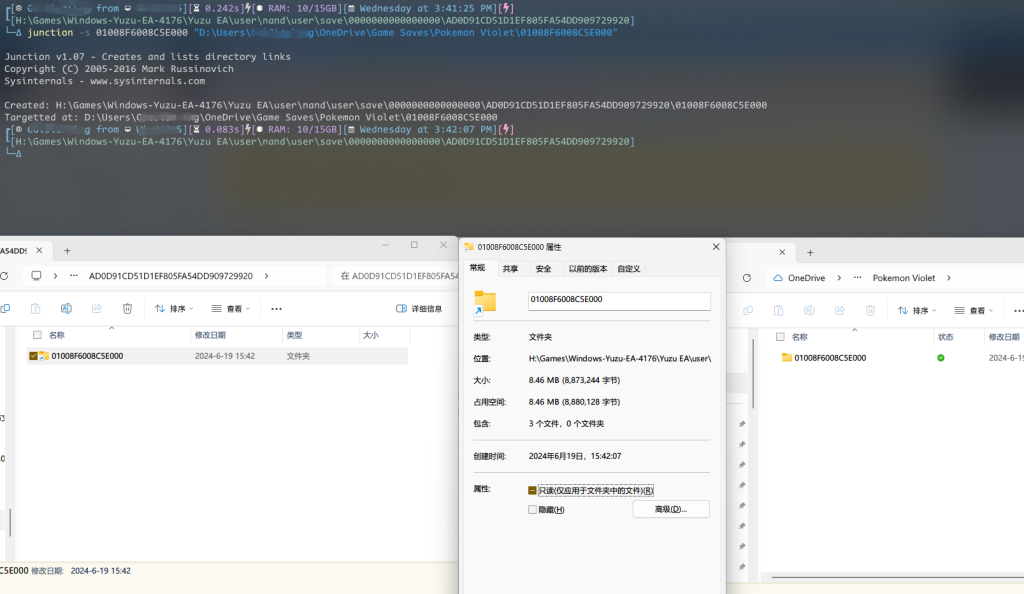
Task: Open the breadcrumb ellipsis in OneDrive Explorer window
Action: (x=857, y=278)
